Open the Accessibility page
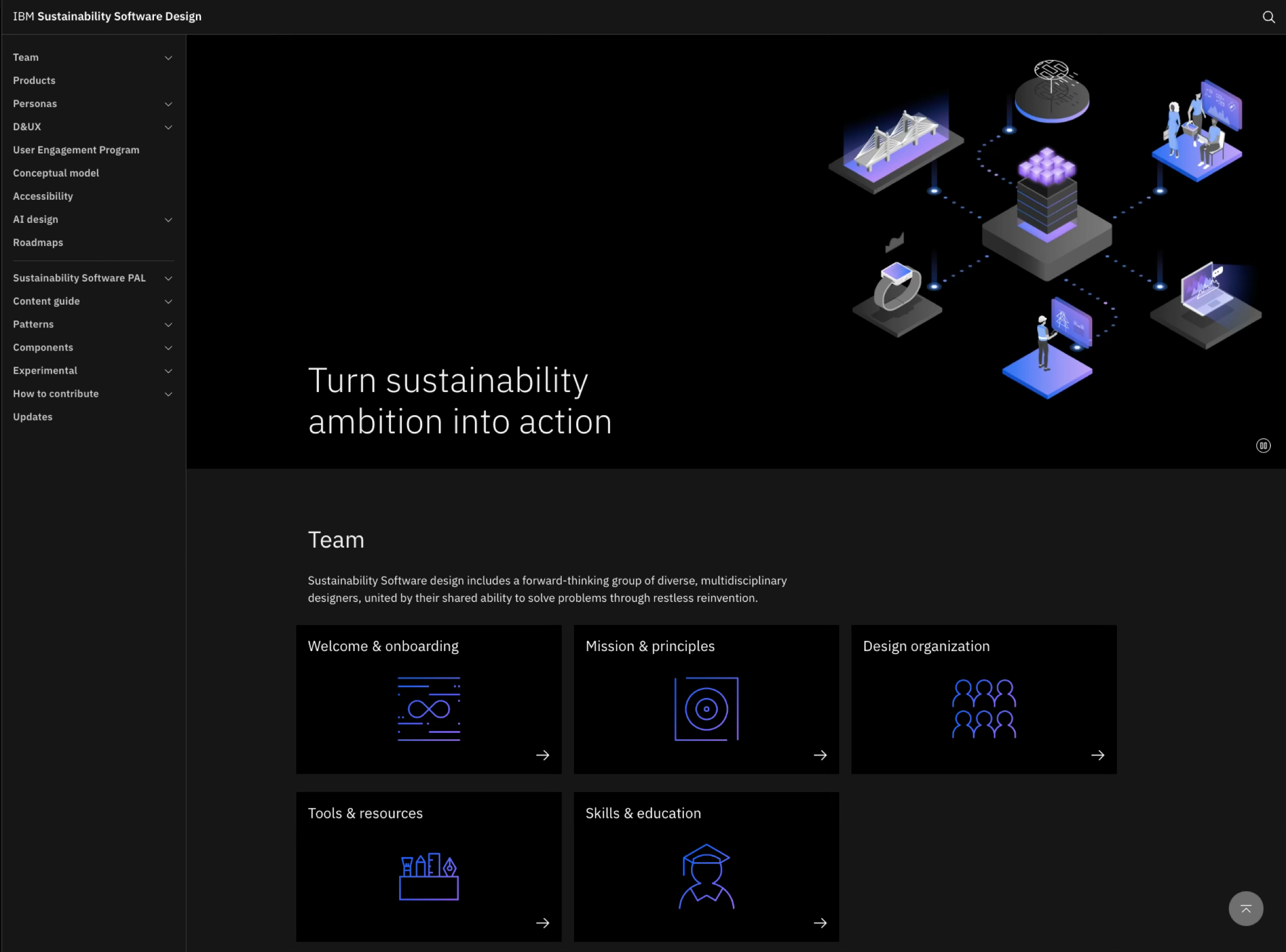 point(43,196)
